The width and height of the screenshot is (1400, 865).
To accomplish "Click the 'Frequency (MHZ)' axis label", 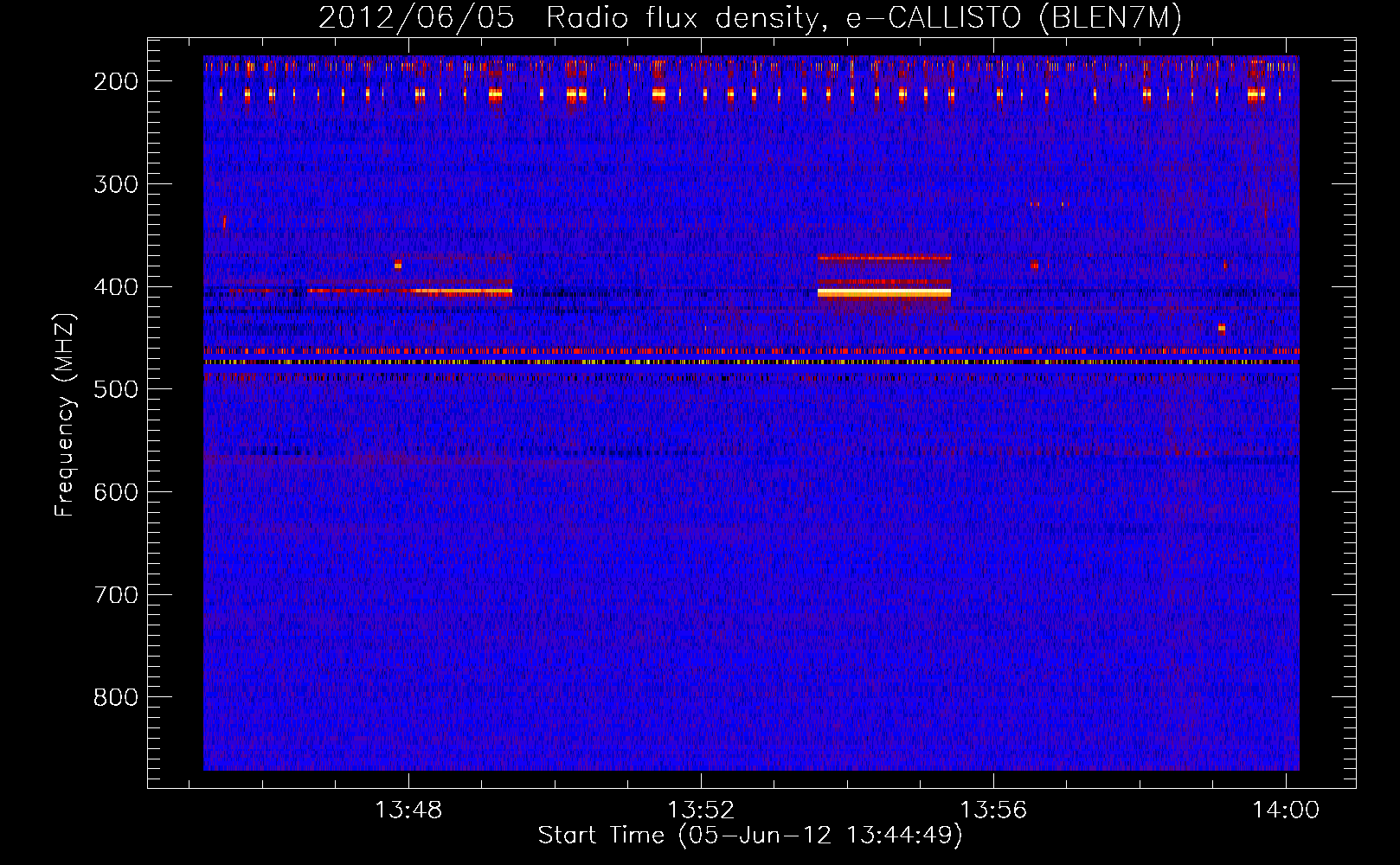I will tap(64, 415).
